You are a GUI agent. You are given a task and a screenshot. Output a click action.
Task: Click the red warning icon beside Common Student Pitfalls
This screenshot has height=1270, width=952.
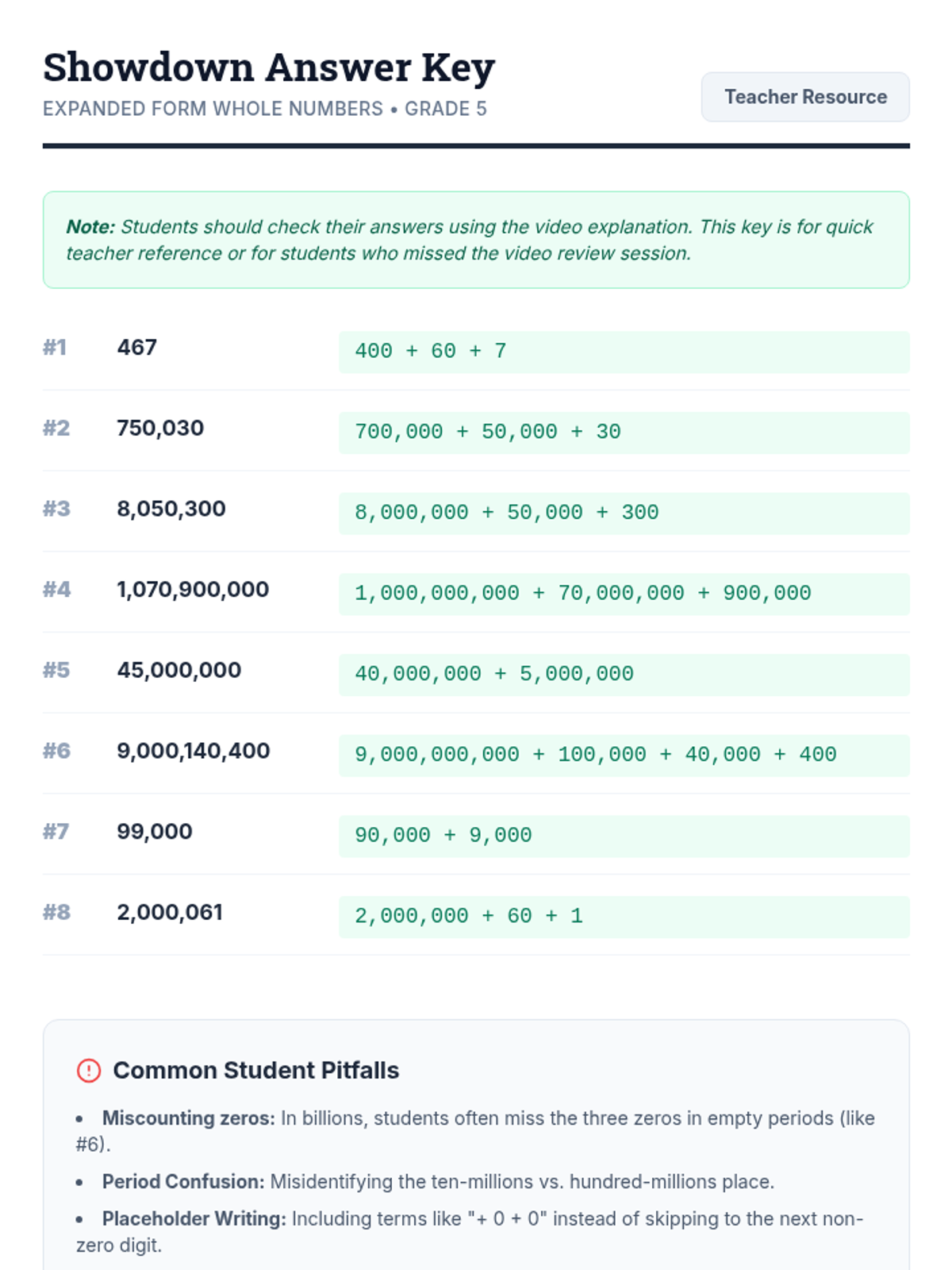[x=89, y=1070]
